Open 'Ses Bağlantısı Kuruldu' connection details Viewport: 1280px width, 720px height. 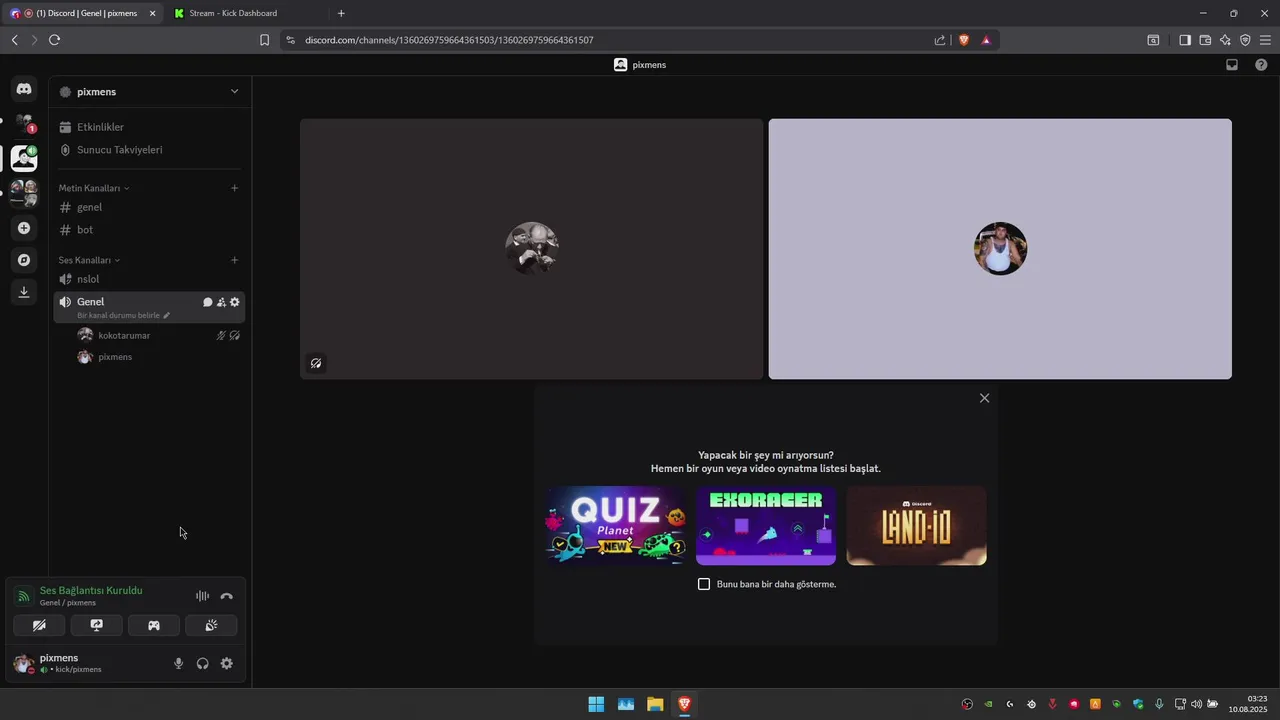click(91, 591)
